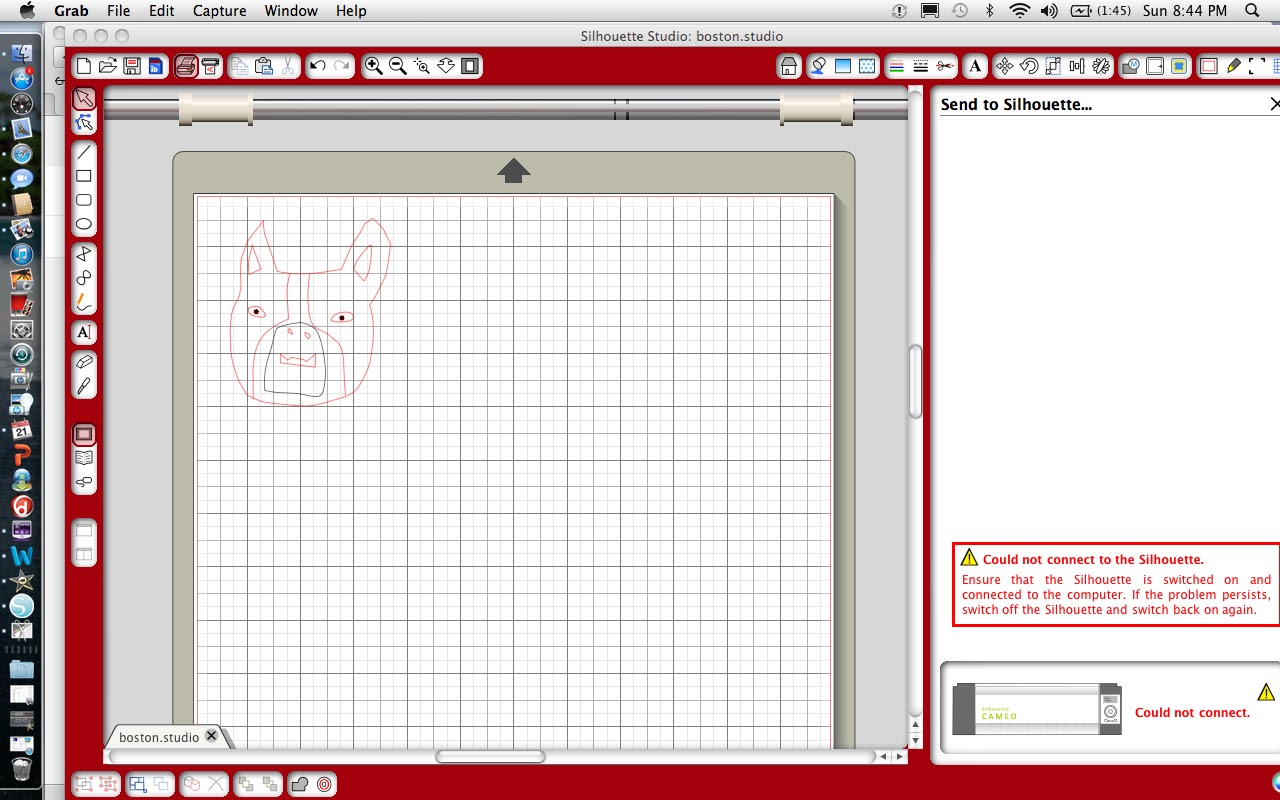Choose the Select arrow tool
The image size is (1280, 800).
pos(84,98)
